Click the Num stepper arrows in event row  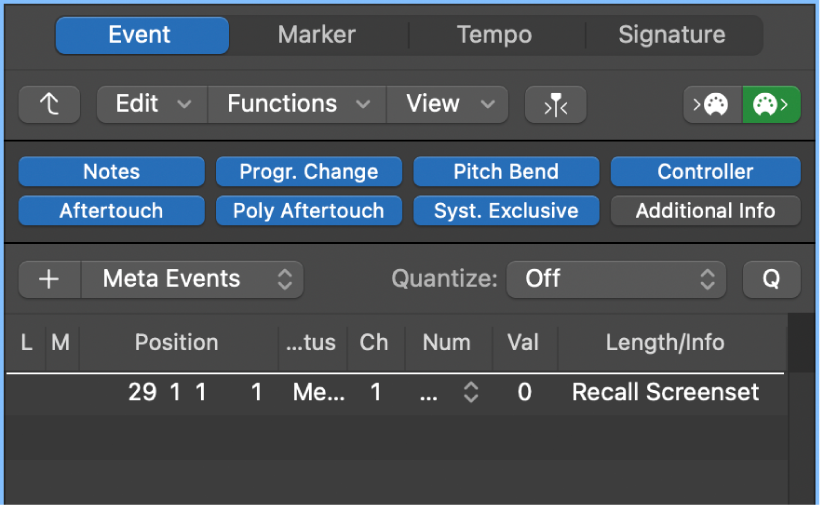point(471,392)
